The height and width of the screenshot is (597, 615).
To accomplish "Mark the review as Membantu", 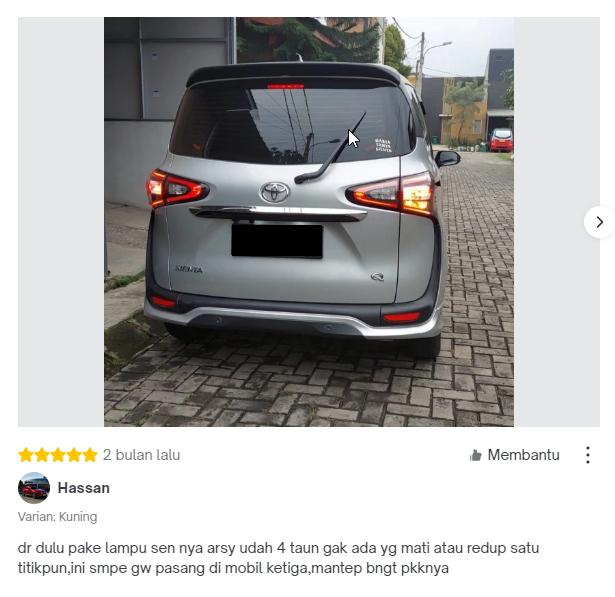I will tap(515, 455).
